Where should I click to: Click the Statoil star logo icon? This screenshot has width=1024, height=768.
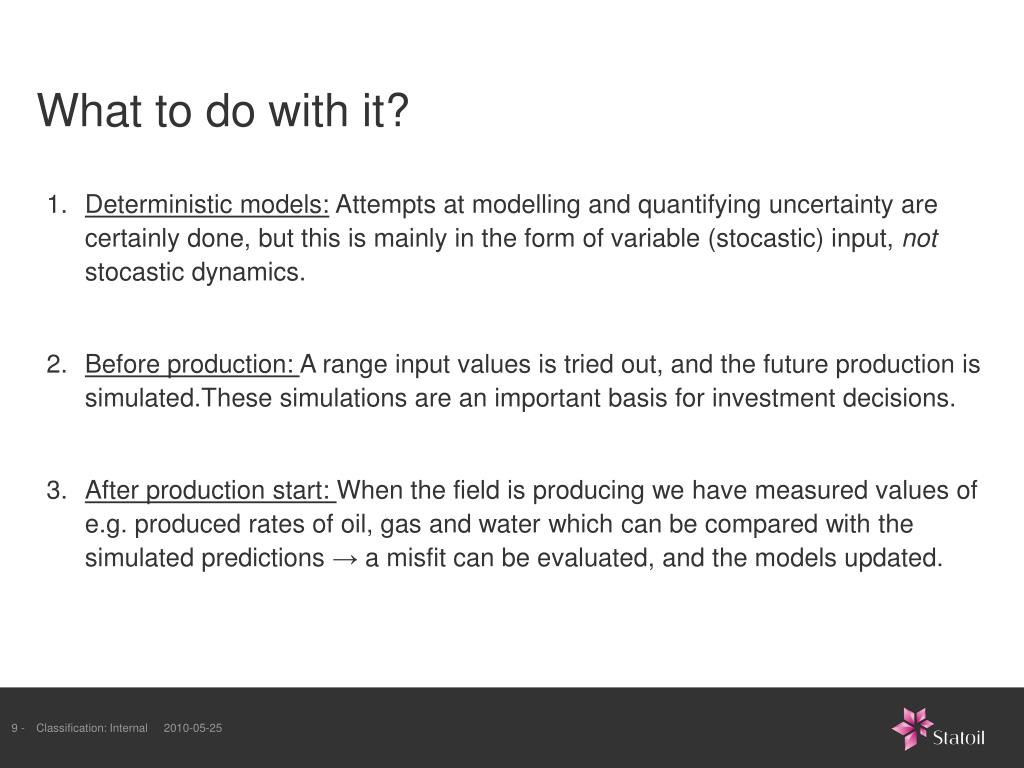(x=912, y=728)
